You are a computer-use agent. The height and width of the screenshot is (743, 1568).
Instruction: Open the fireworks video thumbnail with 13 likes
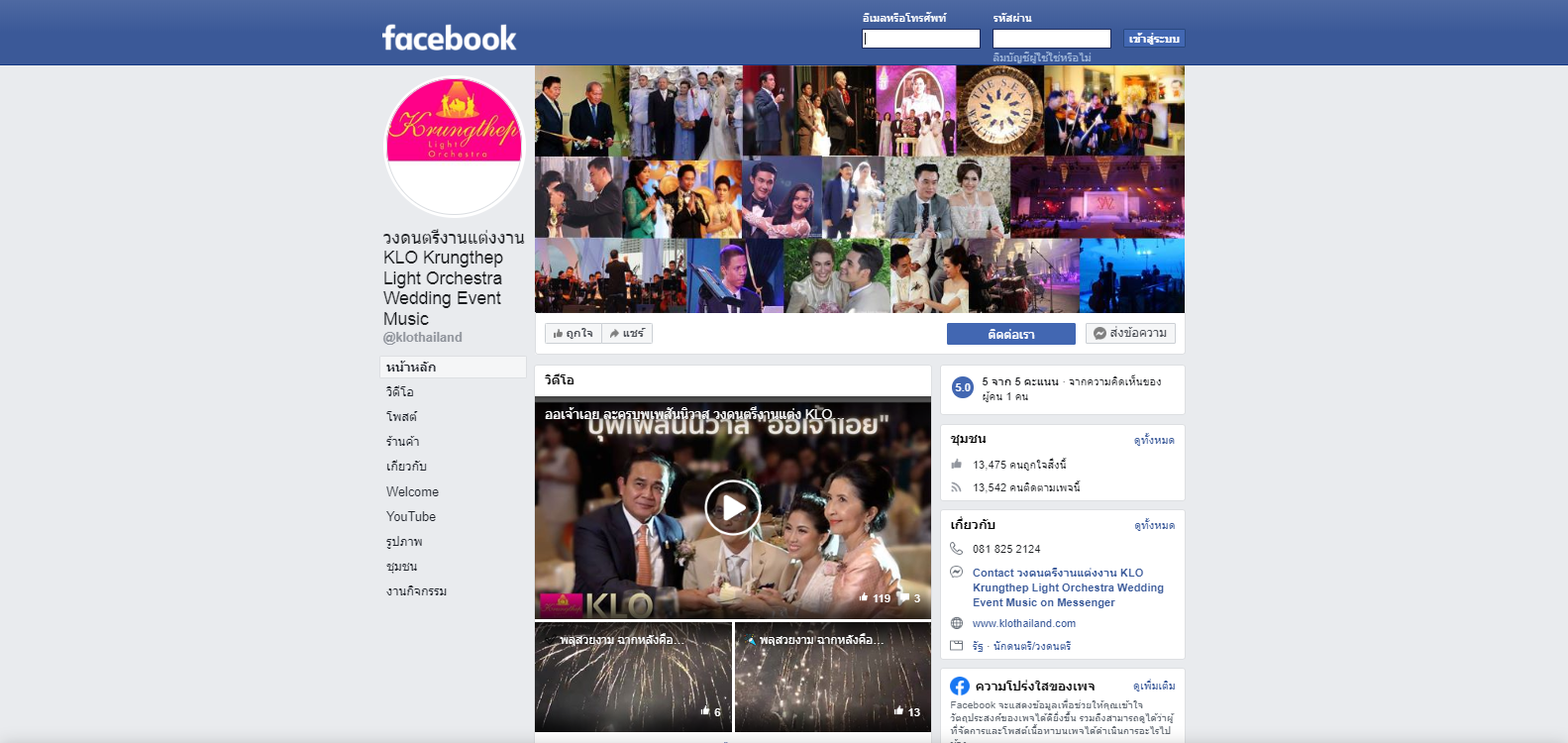(833, 677)
